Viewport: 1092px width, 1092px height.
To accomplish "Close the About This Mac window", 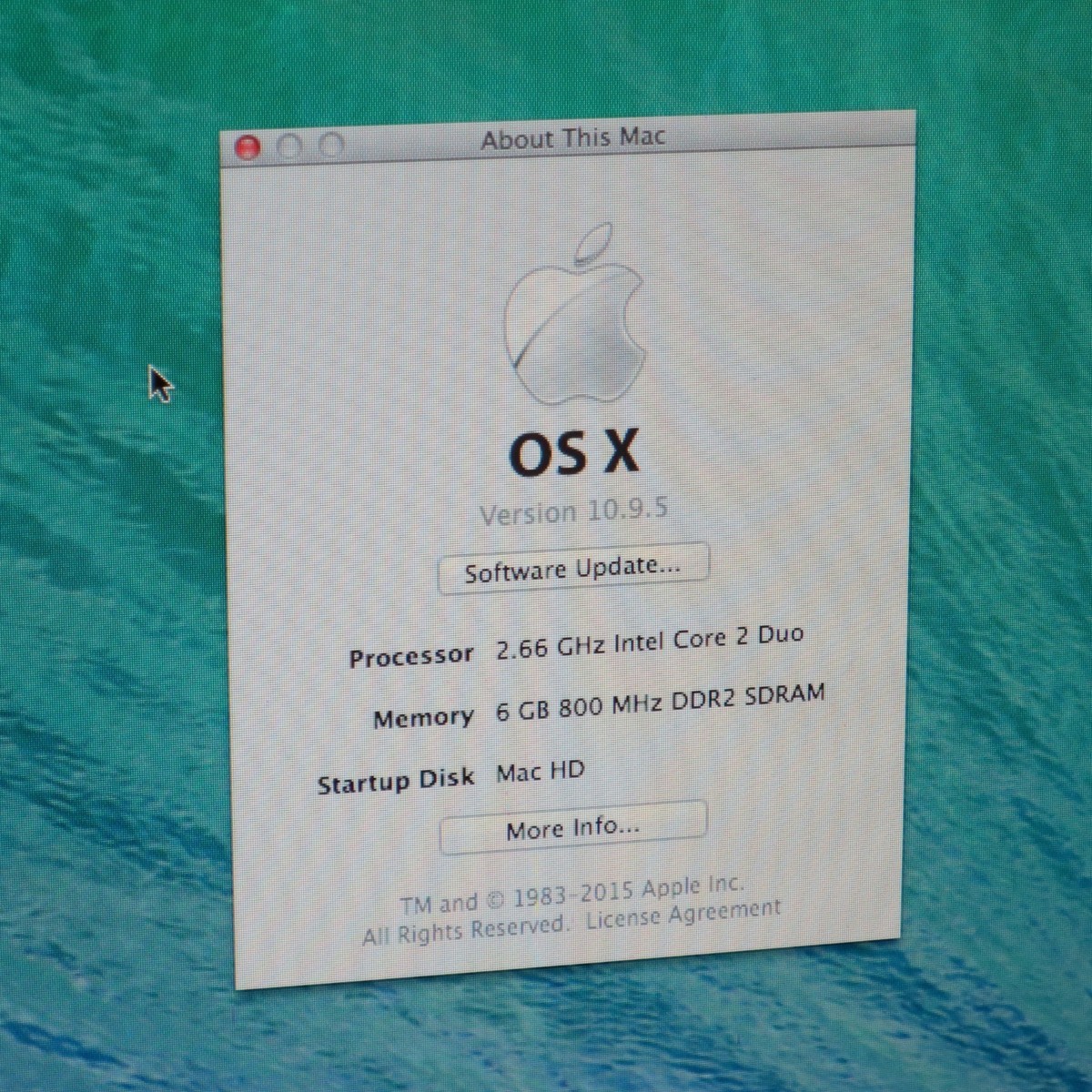I will [x=248, y=147].
